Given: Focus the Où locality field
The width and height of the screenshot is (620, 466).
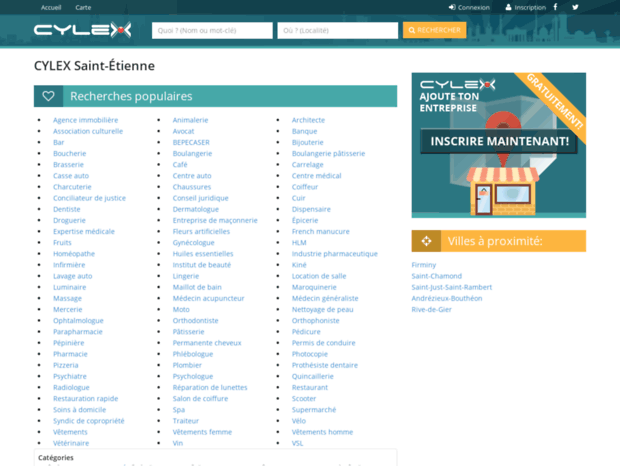Looking at the screenshot, I should 337,31.
